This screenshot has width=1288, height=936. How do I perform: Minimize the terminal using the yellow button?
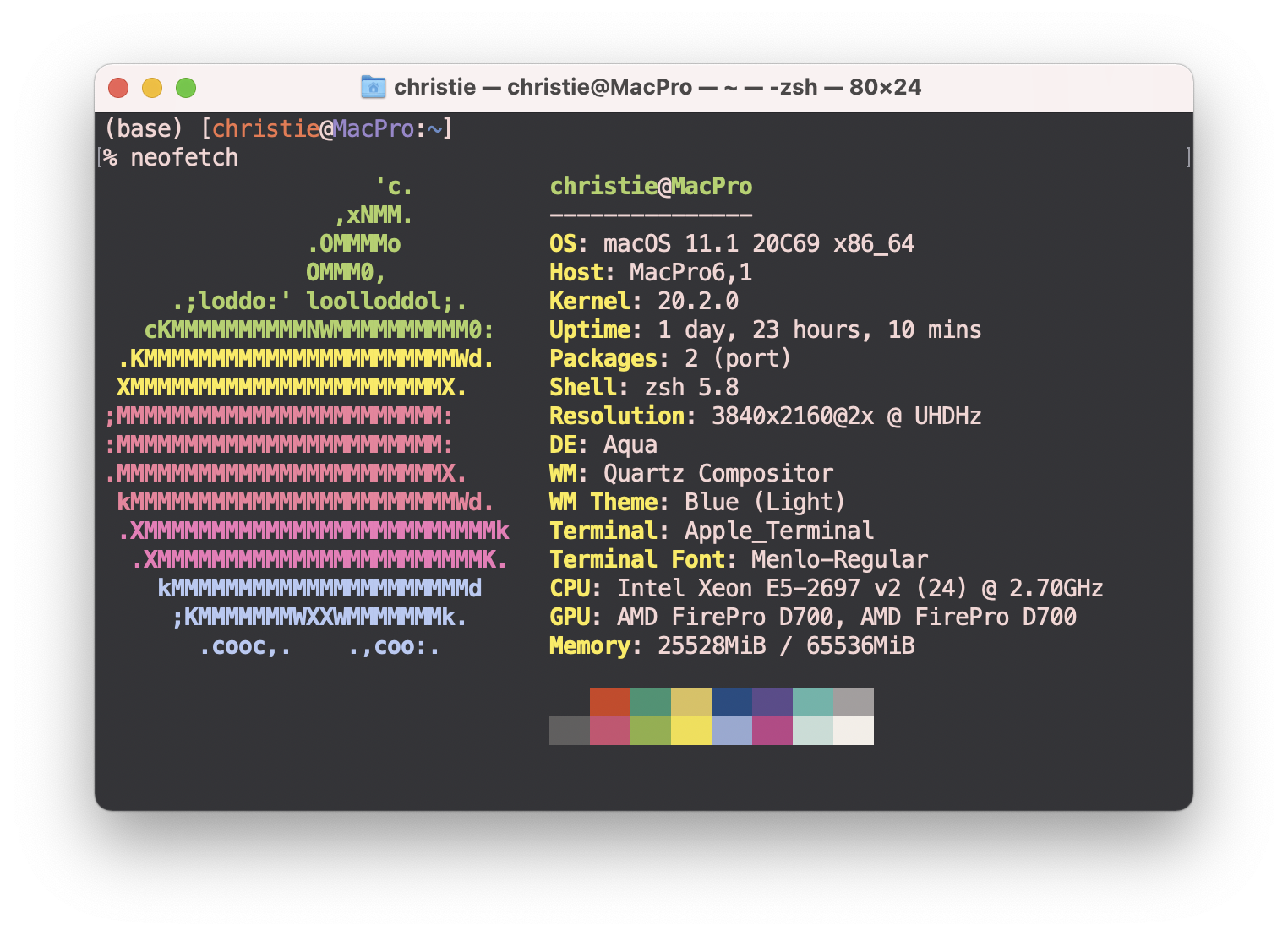[152, 88]
